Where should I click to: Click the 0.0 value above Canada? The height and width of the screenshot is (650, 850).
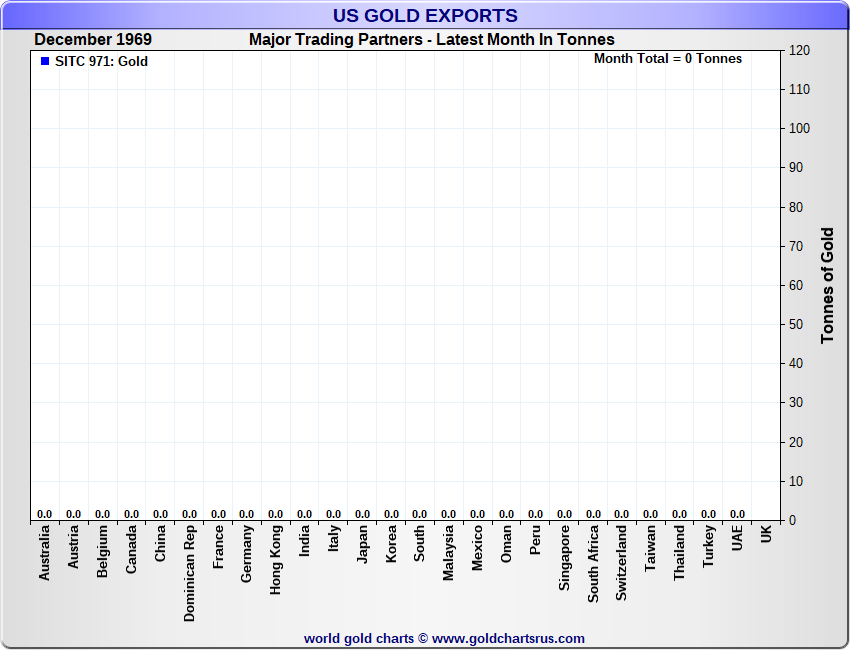pyautogui.click(x=131, y=514)
